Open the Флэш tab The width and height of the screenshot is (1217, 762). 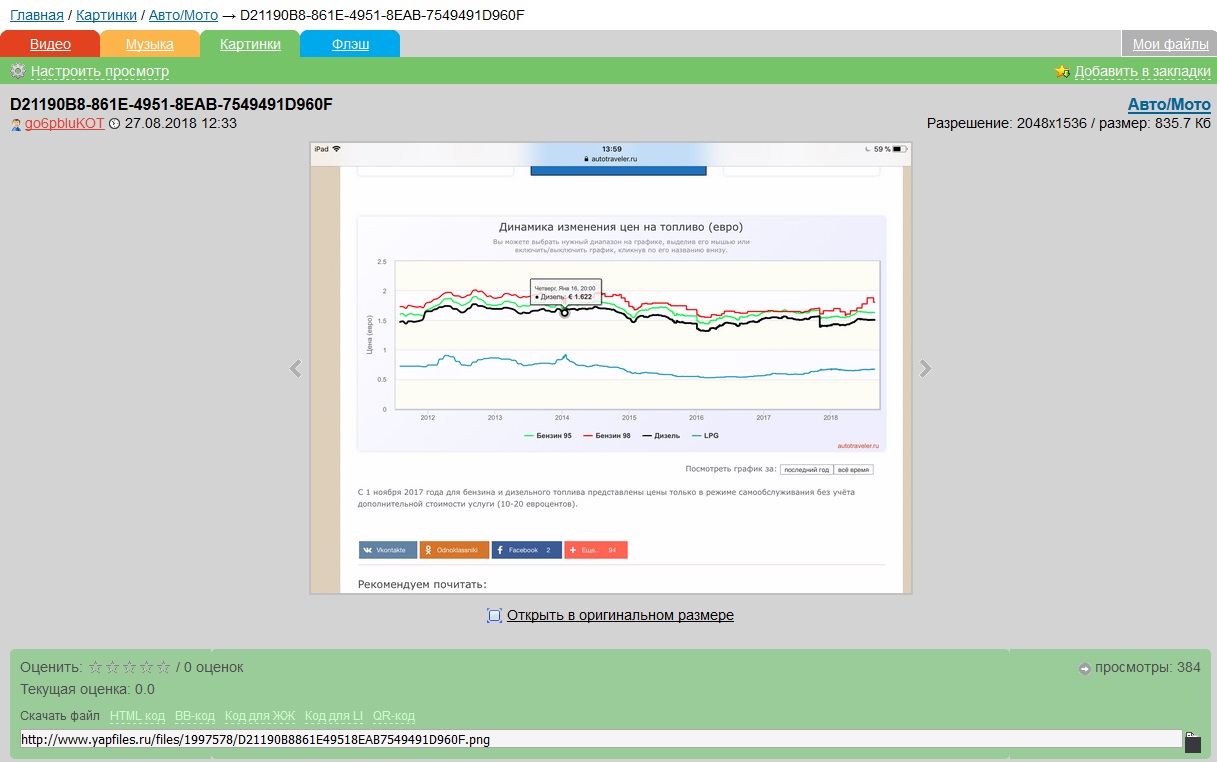[350, 44]
